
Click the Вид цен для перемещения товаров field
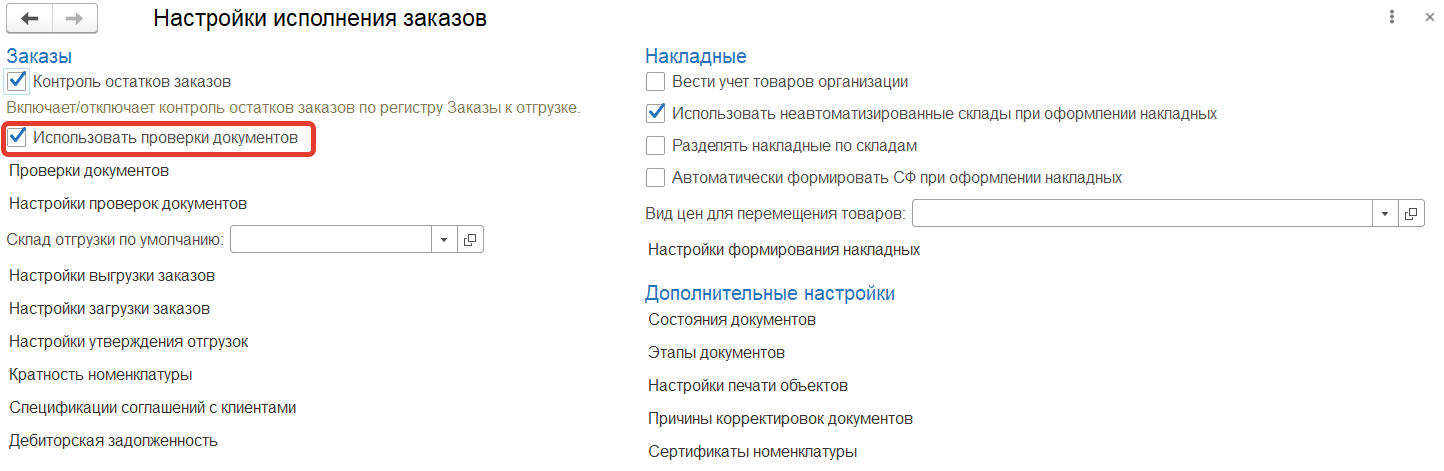click(1142, 214)
